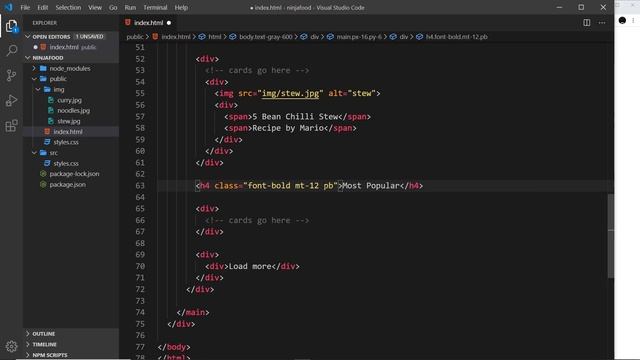The image size is (640, 360).
Task: Place cursor on 'Most Popular' text line 63
Action: pyautogui.click(x=371, y=186)
